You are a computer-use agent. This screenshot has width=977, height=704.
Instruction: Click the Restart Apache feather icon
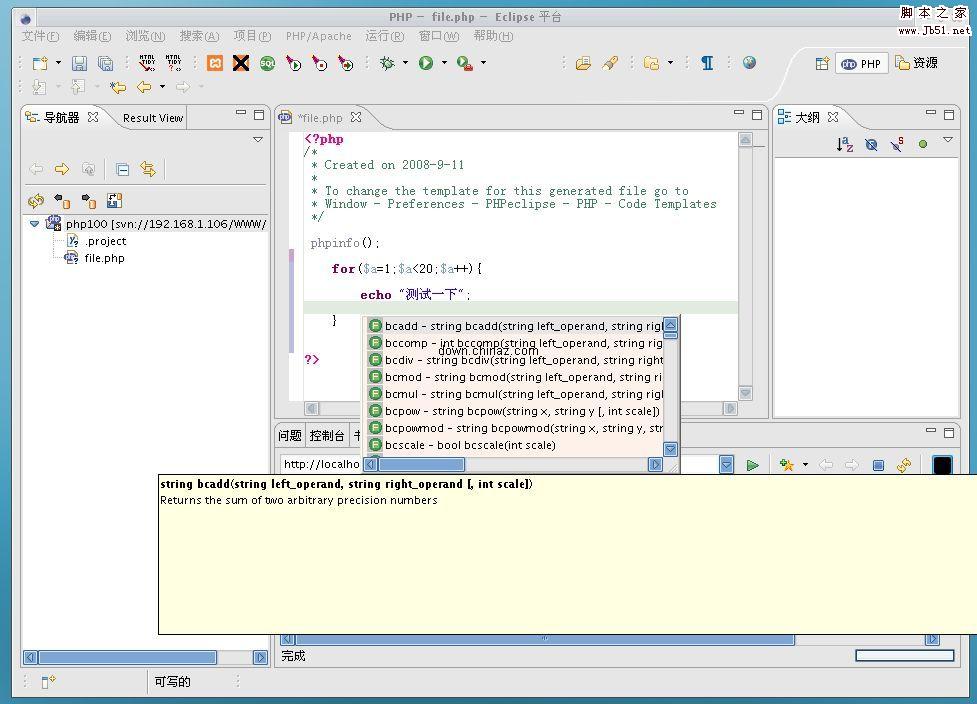point(345,63)
